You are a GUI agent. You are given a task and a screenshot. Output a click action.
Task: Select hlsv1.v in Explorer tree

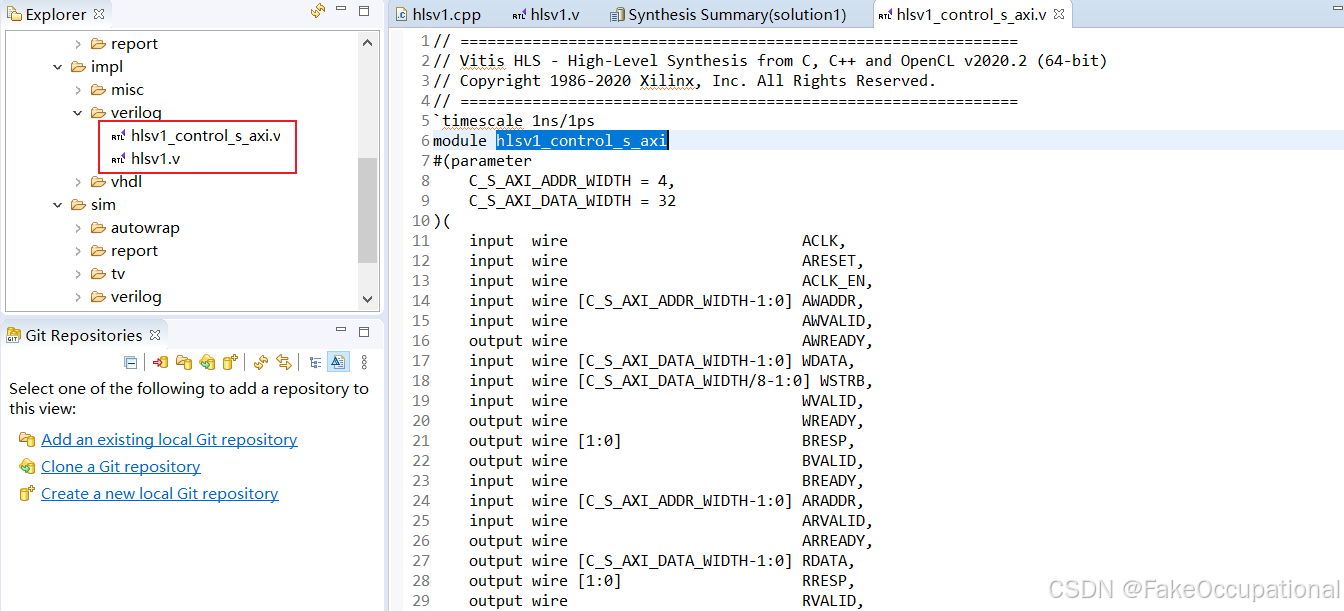pos(156,159)
